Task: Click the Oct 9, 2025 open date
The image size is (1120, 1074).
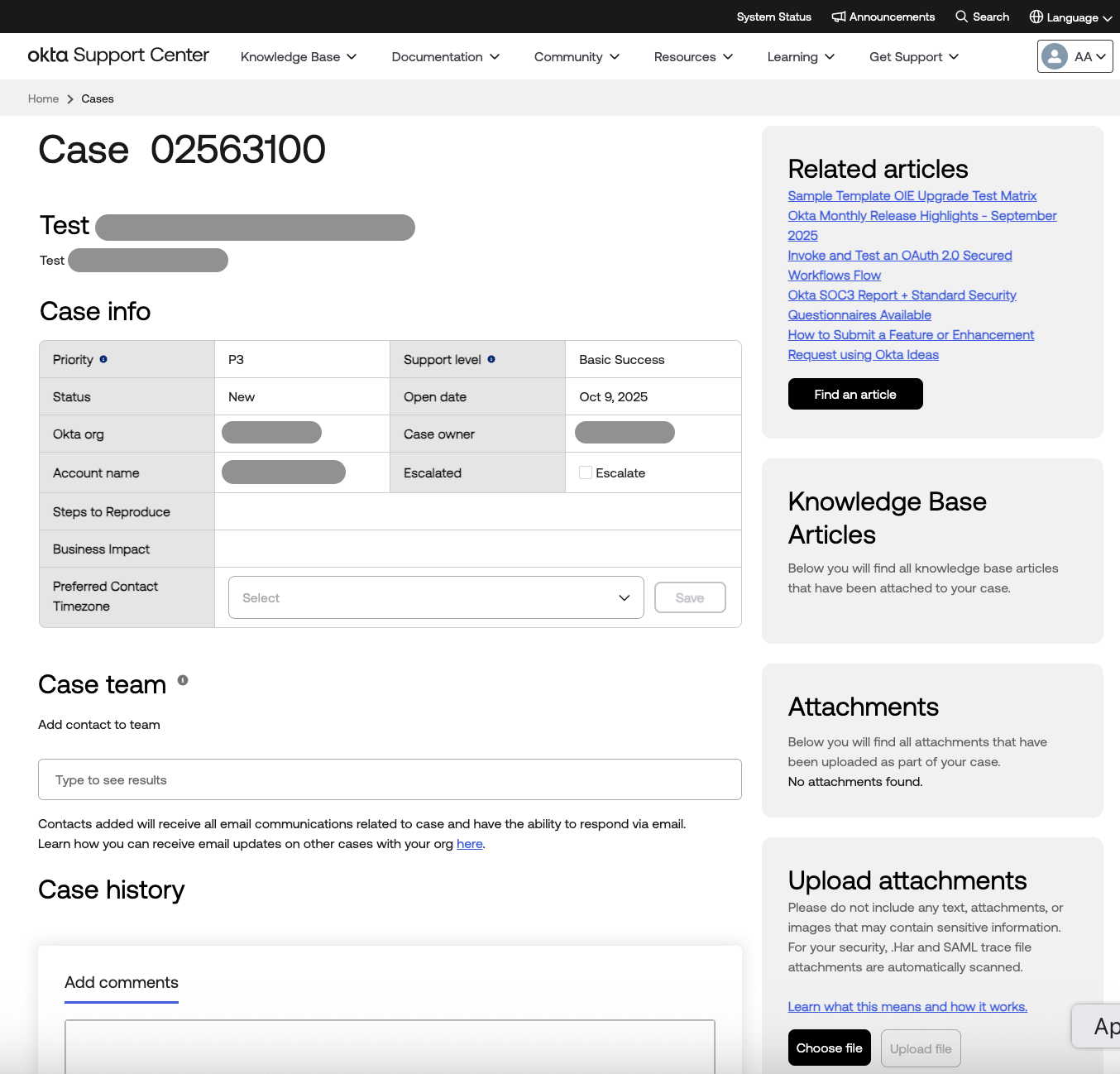Action: coord(614,397)
